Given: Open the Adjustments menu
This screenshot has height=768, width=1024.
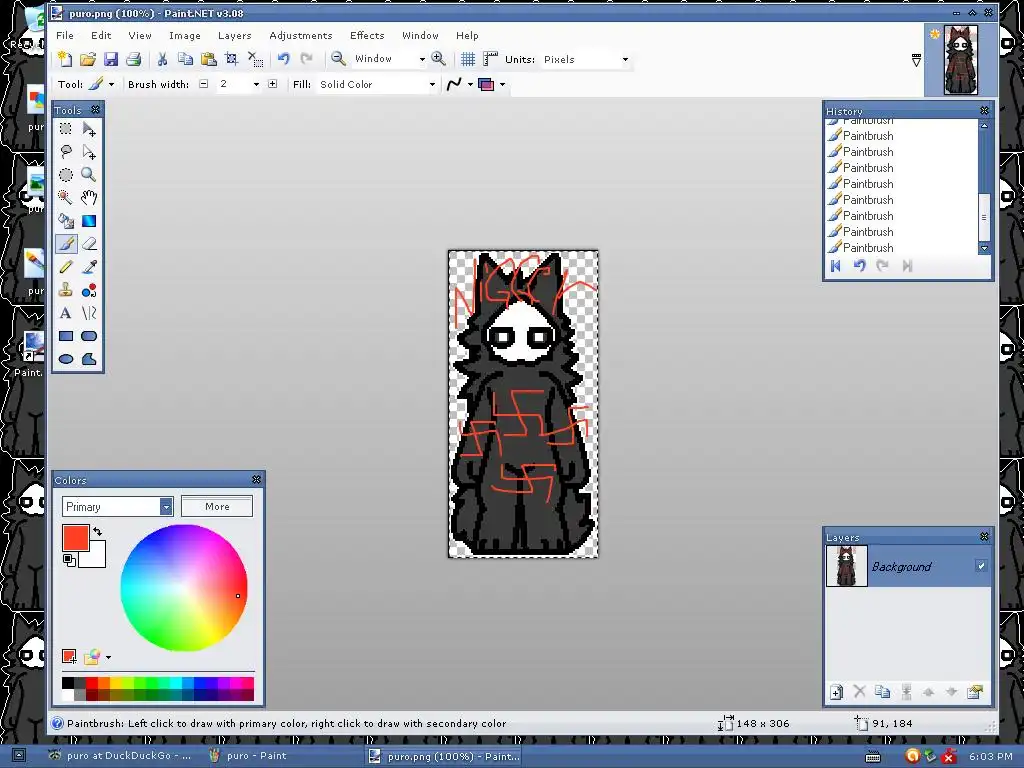Looking at the screenshot, I should pyautogui.click(x=300, y=35).
